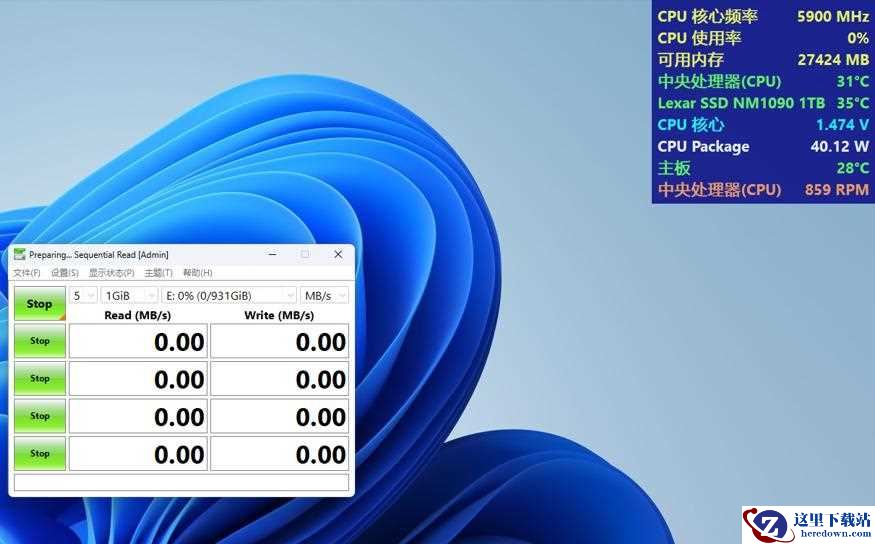
Task: Click the 5900 MHz value
Action: (x=833, y=17)
